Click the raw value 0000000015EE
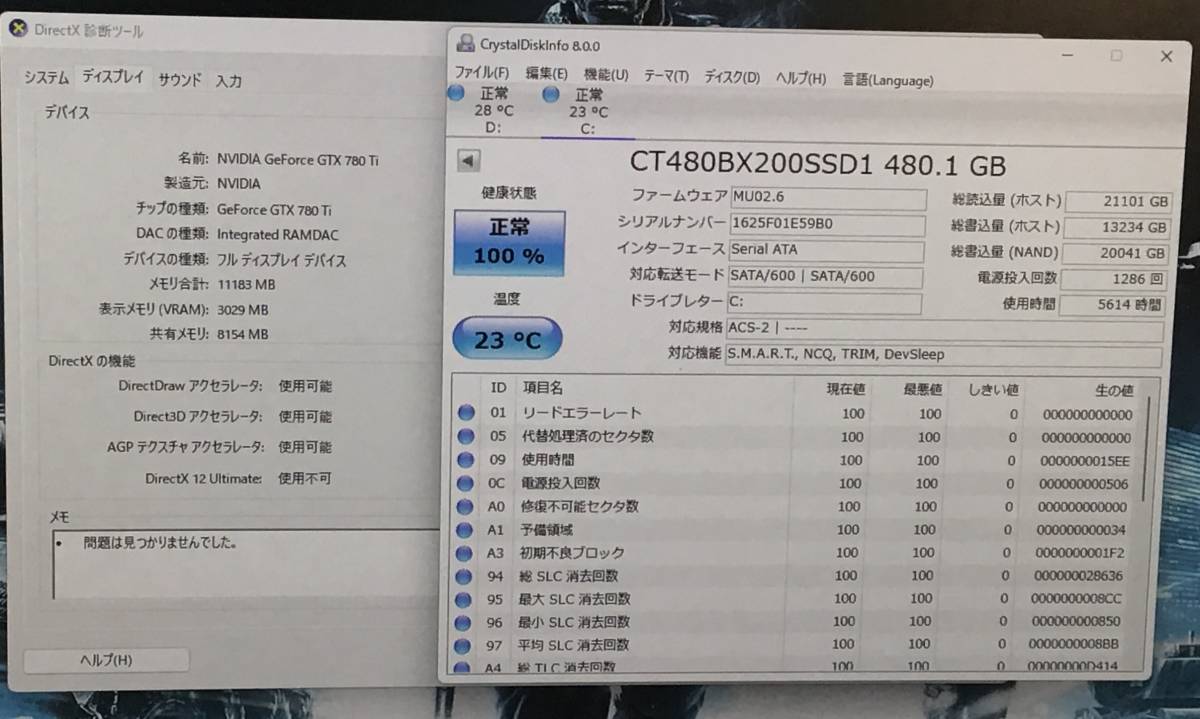Screen dimensions: 1200x719 click(x=1086, y=462)
